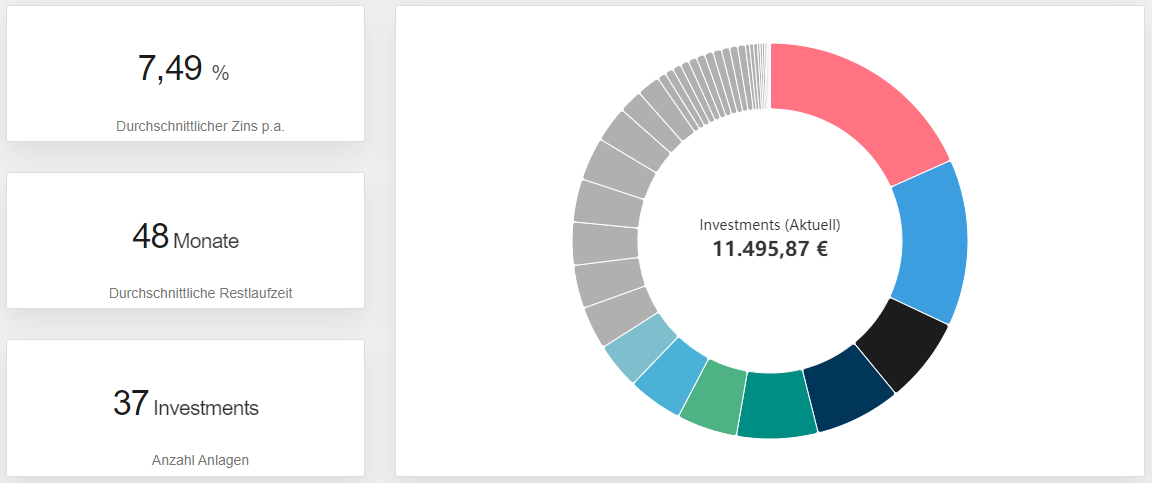
Task: Click the 48 remaining months number
Action: pos(150,237)
